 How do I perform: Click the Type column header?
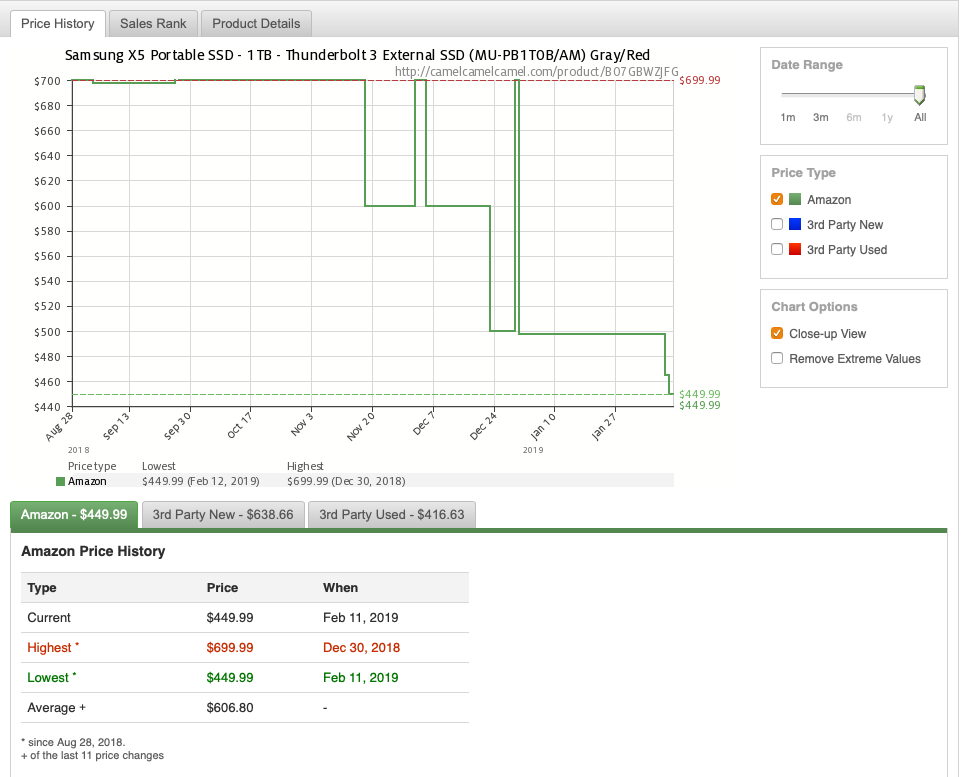[x=42, y=588]
